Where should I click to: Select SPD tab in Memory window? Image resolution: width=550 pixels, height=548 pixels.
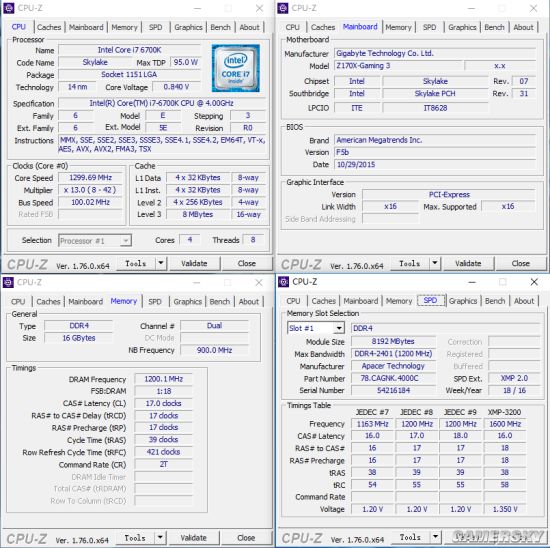click(x=155, y=301)
